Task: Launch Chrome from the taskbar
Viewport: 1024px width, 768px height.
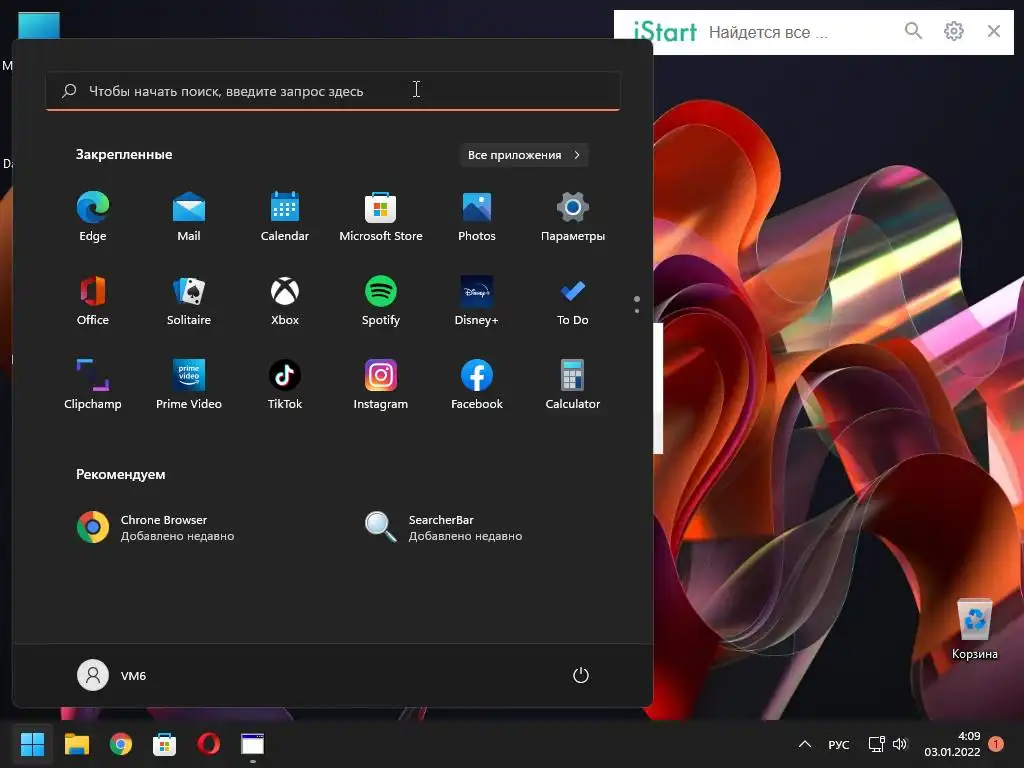Action: click(x=120, y=744)
